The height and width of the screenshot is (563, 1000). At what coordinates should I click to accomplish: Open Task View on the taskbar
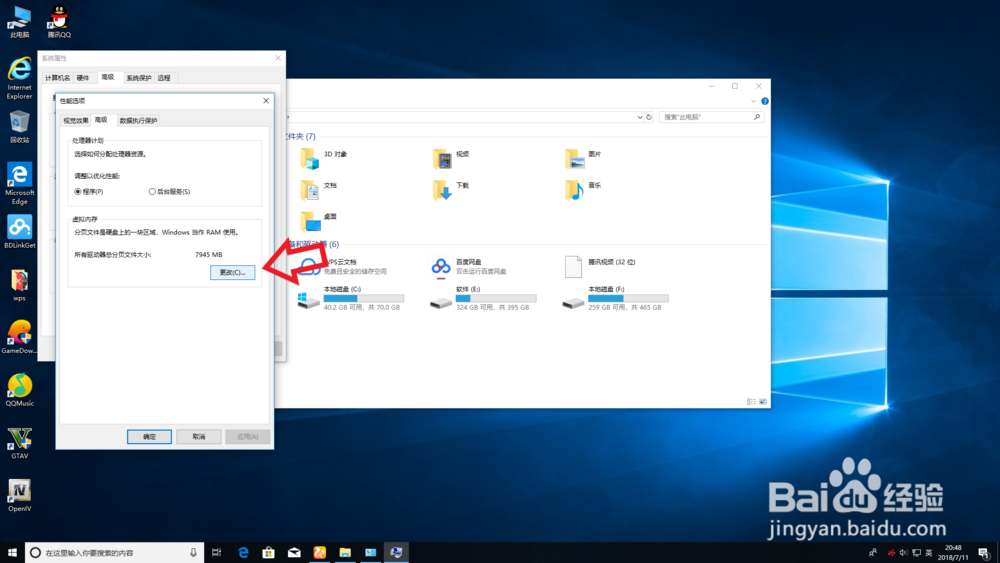(x=217, y=553)
